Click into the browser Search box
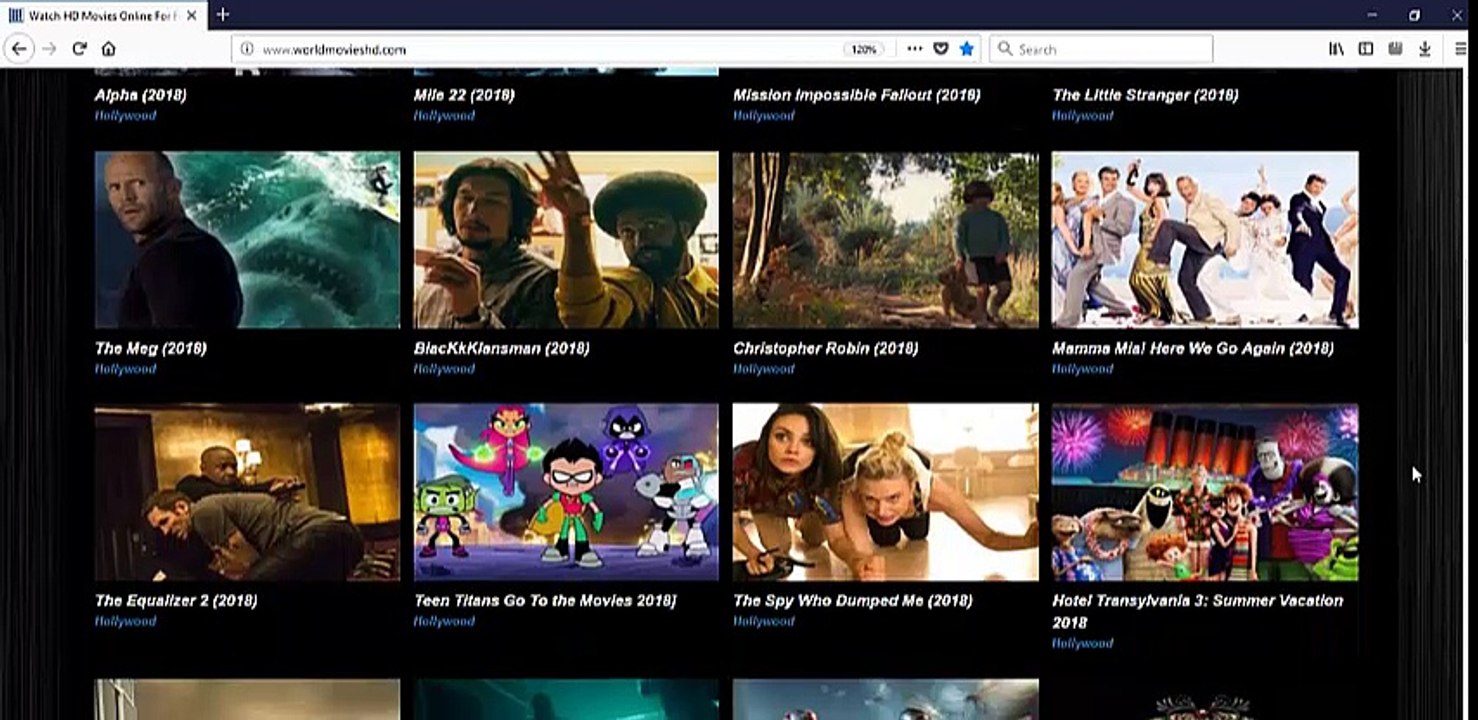The width and height of the screenshot is (1478, 720). [x=1101, y=49]
